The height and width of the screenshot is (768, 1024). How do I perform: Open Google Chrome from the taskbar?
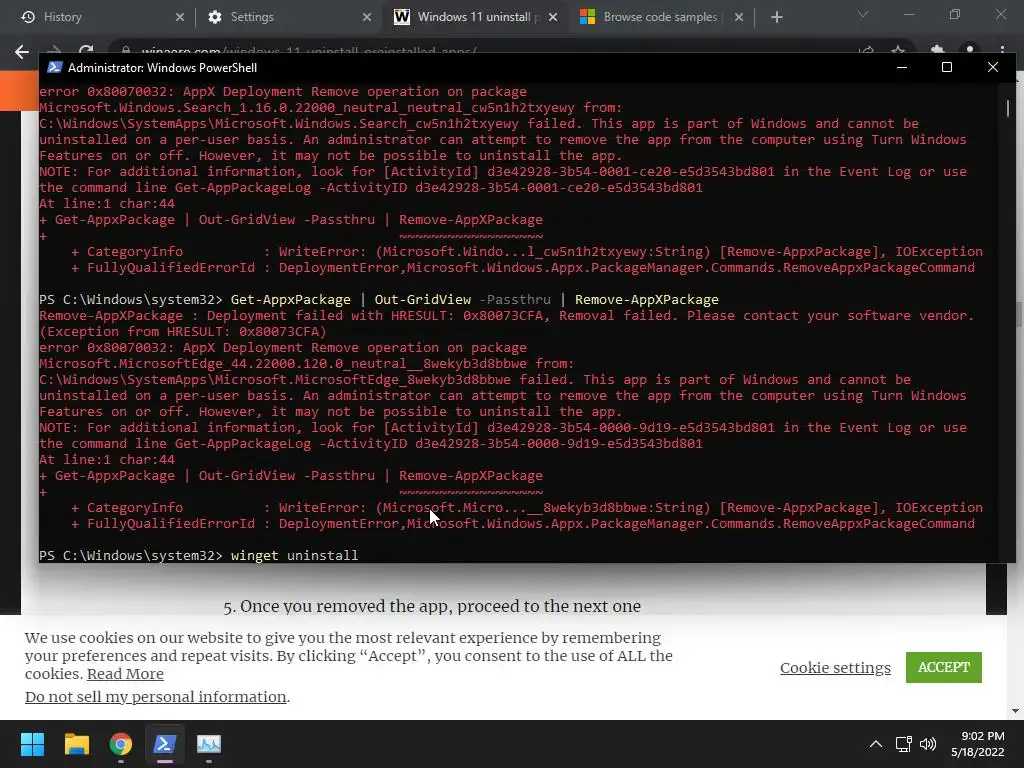pyautogui.click(x=121, y=744)
